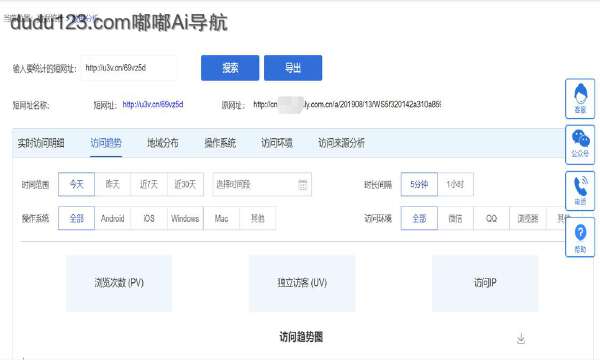Open 实时访问明细 tab
The height and width of the screenshot is (360, 600).
41,143
